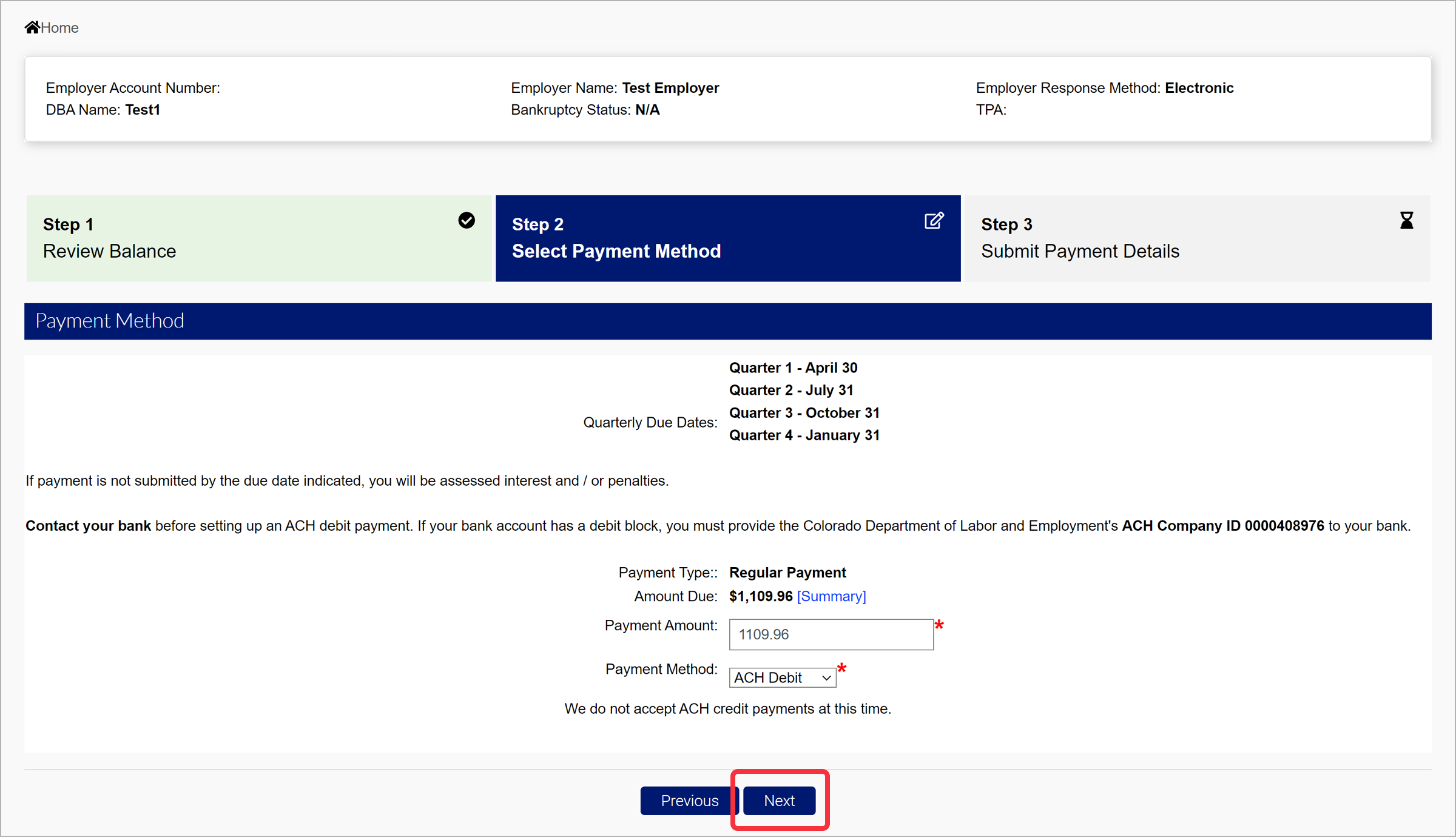The height and width of the screenshot is (837, 1456).
Task: Click the Payment Method blue section header
Action: pos(110,321)
